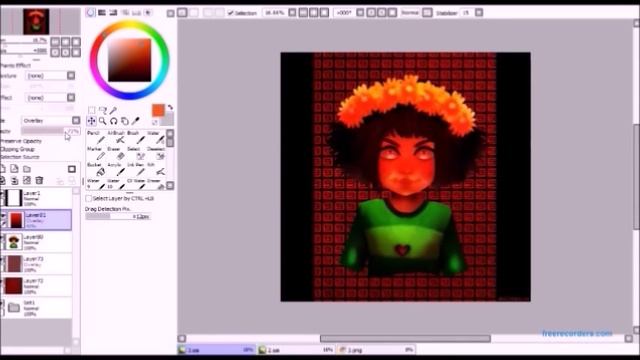Click the foreground orange color swatch
Image resolution: width=640 pixels, height=360 pixels.
[158, 110]
